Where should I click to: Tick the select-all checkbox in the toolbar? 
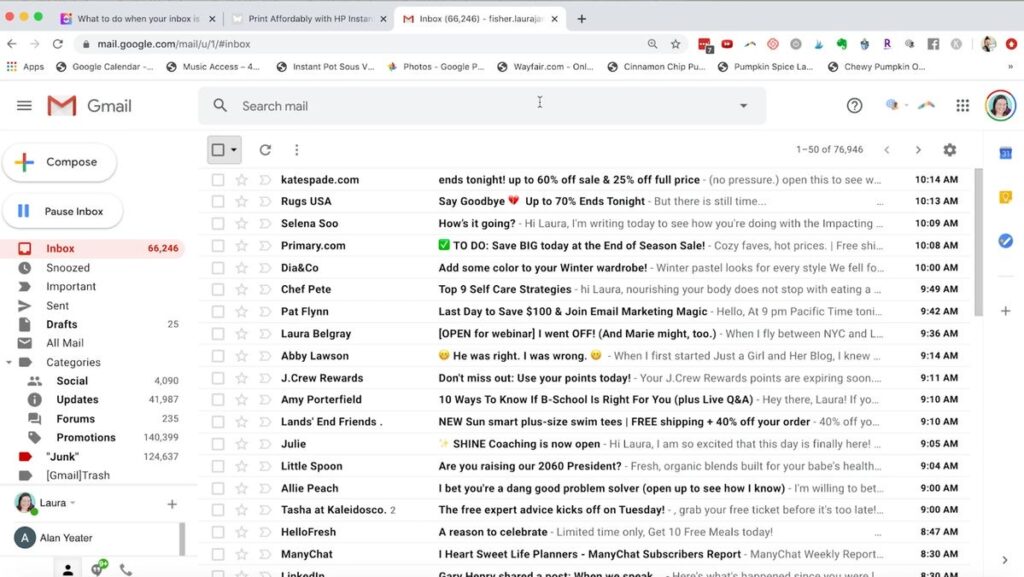(x=218, y=149)
